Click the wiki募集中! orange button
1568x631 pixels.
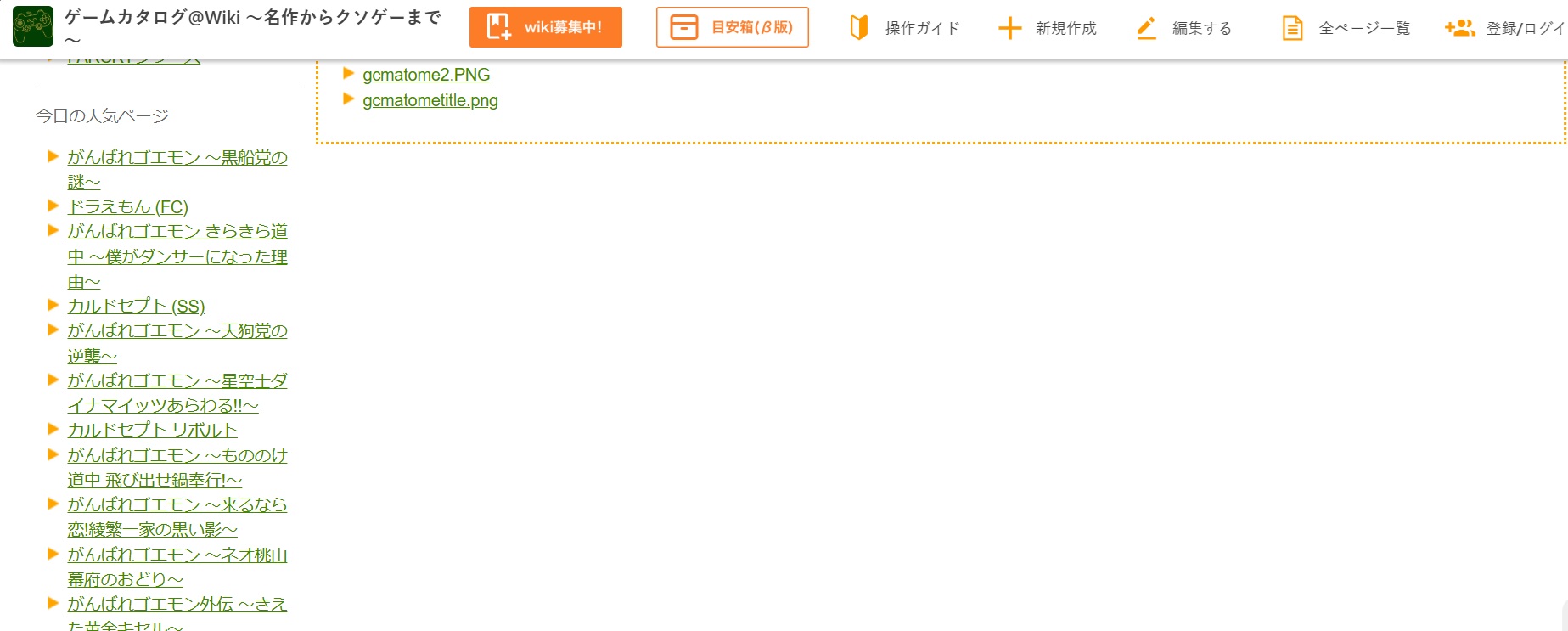546,27
